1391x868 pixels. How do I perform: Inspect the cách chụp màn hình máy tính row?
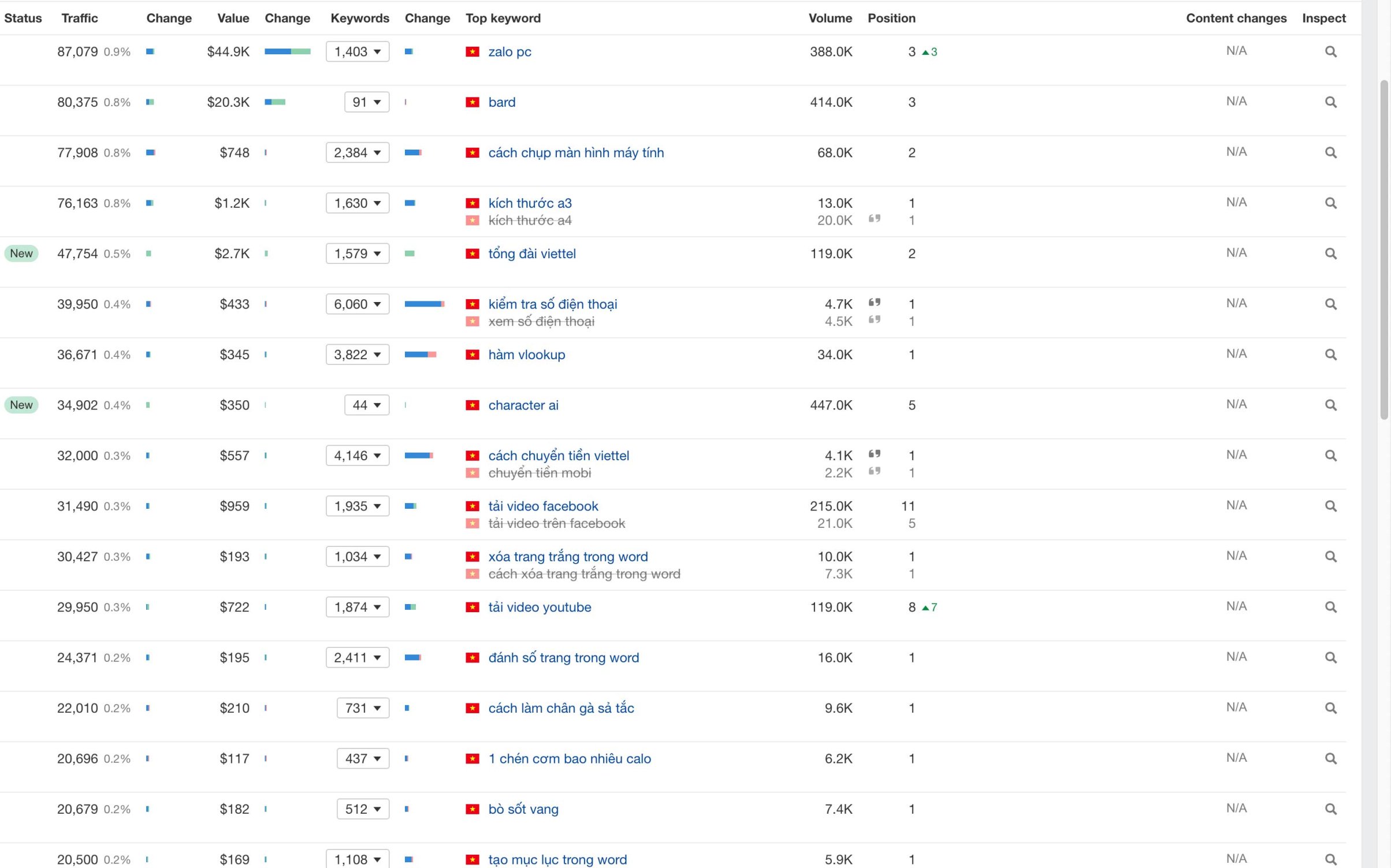[1330, 153]
